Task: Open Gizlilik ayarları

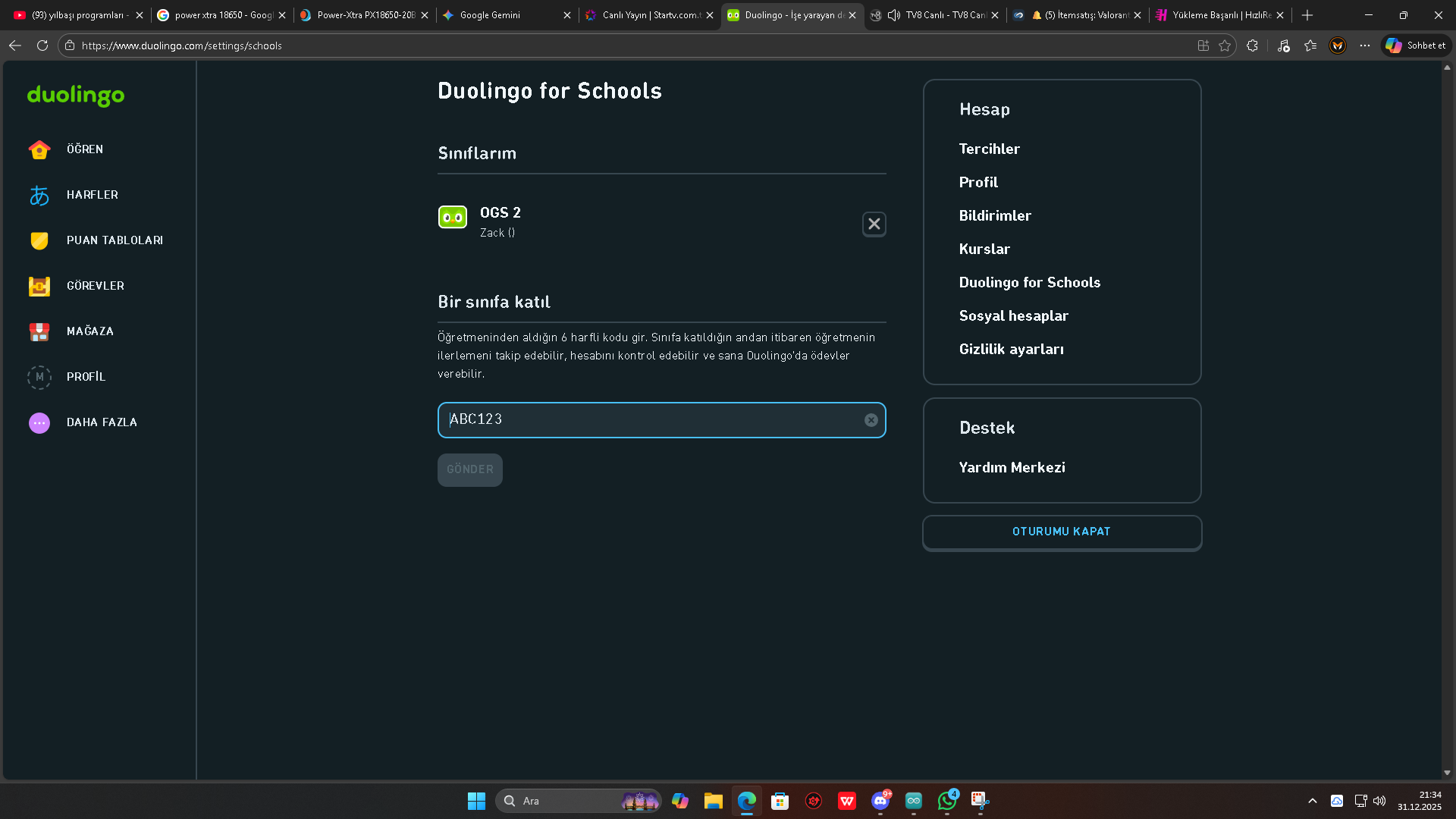Action: pos(1011,350)
